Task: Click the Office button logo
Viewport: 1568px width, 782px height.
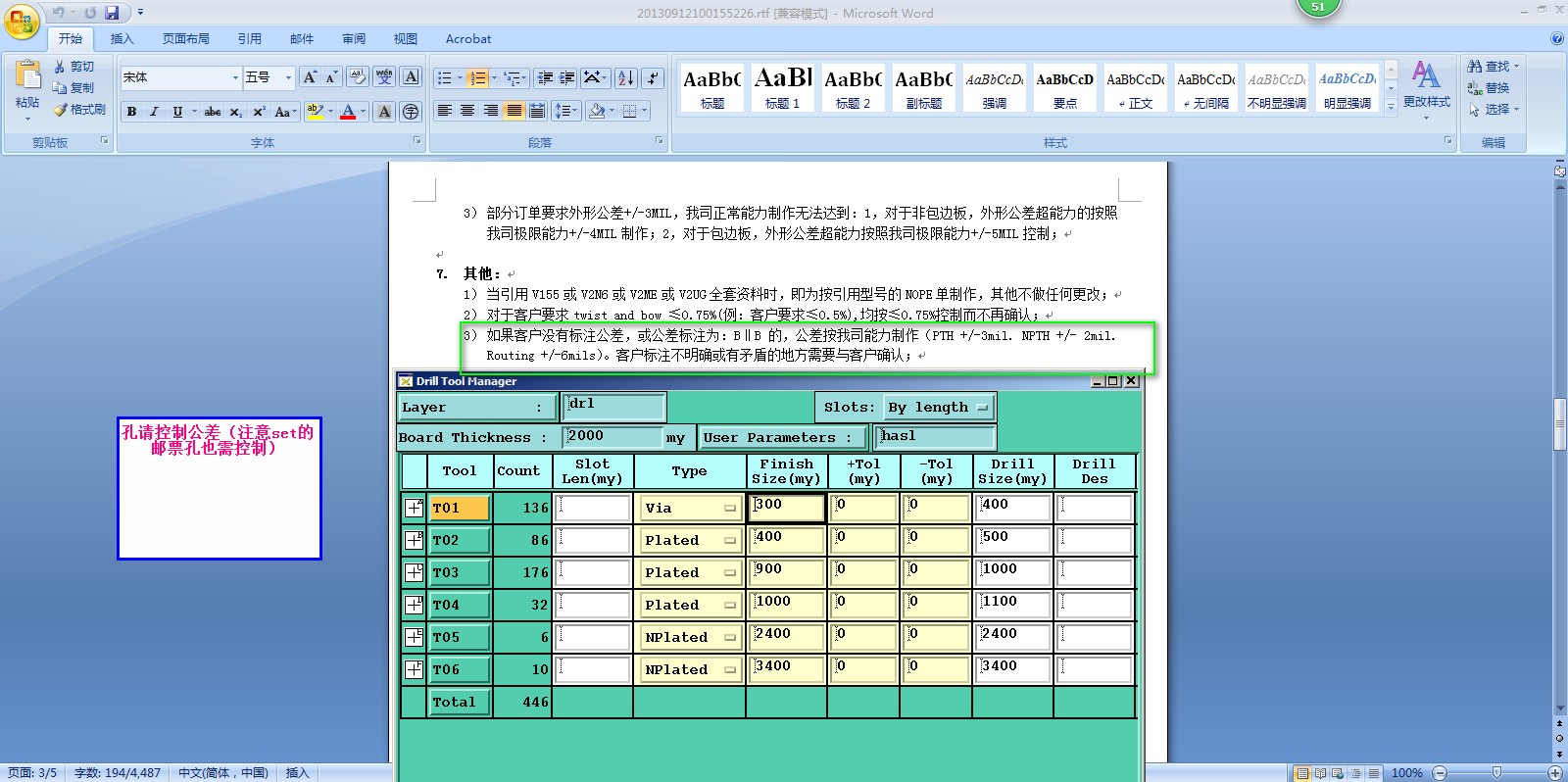Action: [22, 22]
